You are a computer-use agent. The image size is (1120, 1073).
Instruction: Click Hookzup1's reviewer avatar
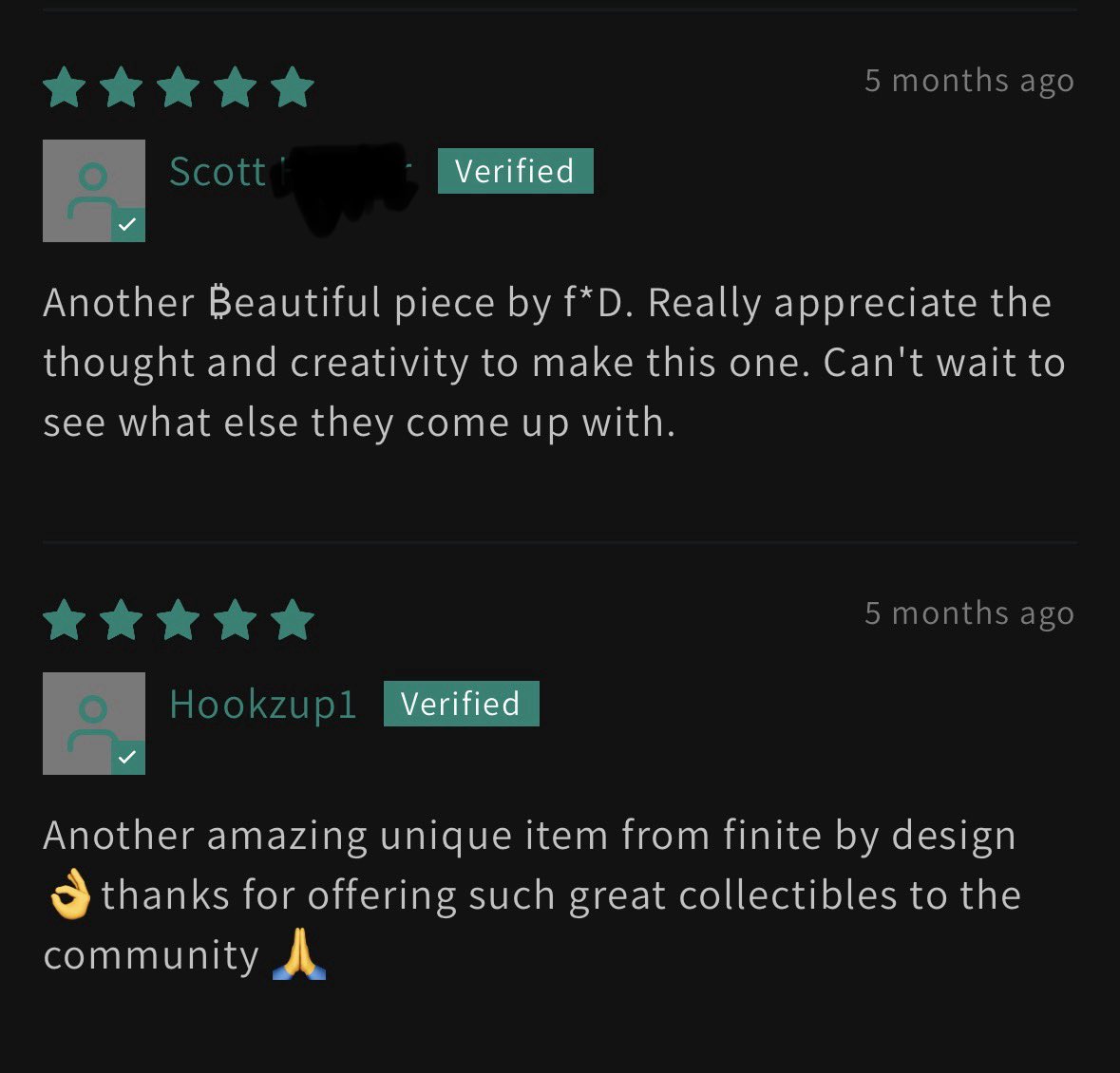click(x=94, y=724)
